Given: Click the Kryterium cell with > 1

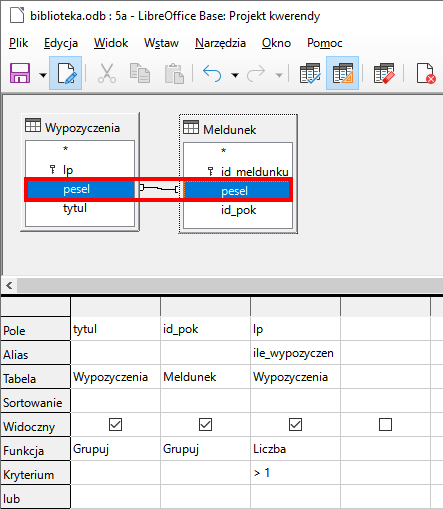Looking at the screenshot, I should coord(295,473).
